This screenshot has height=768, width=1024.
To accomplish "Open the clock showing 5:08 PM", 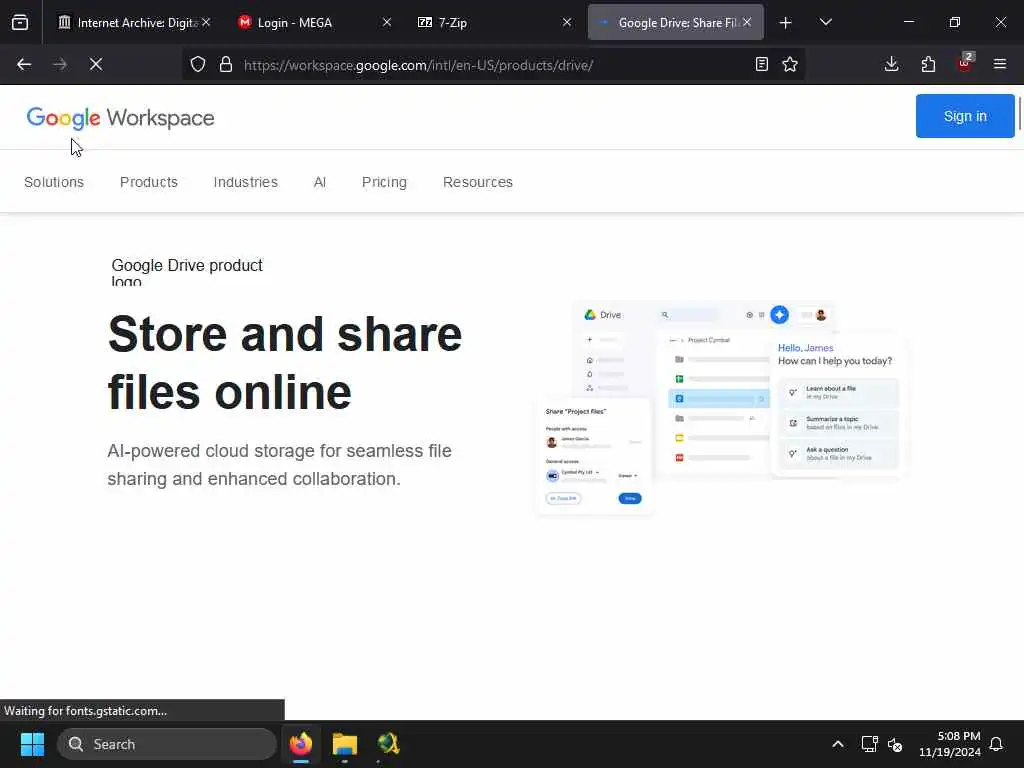I will 950,744.
